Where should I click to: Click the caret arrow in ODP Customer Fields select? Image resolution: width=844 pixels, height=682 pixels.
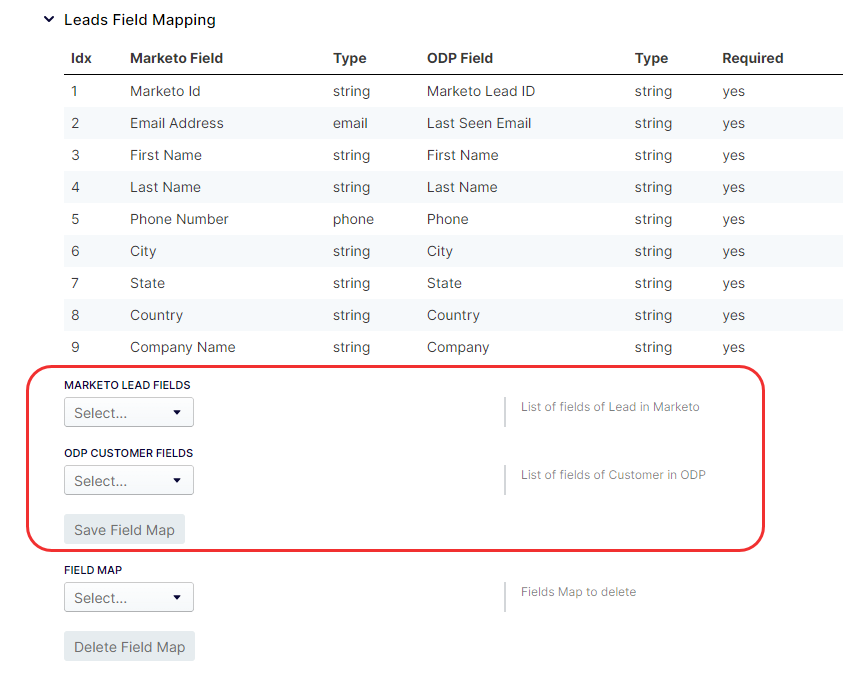point(177,480)
